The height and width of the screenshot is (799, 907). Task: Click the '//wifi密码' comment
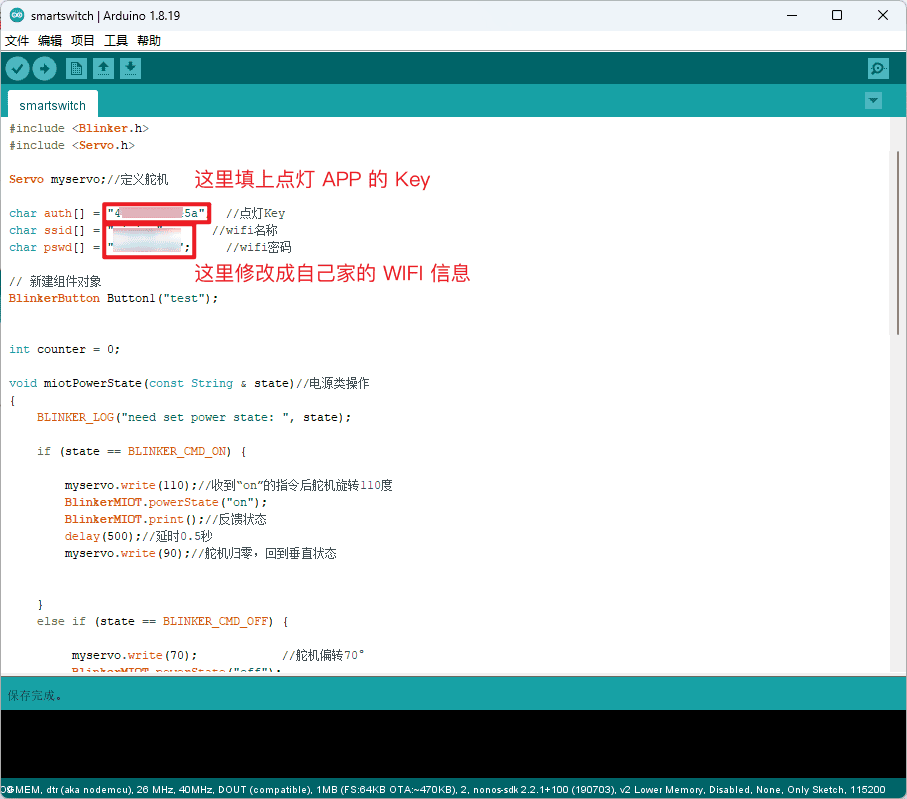[259, 248]
